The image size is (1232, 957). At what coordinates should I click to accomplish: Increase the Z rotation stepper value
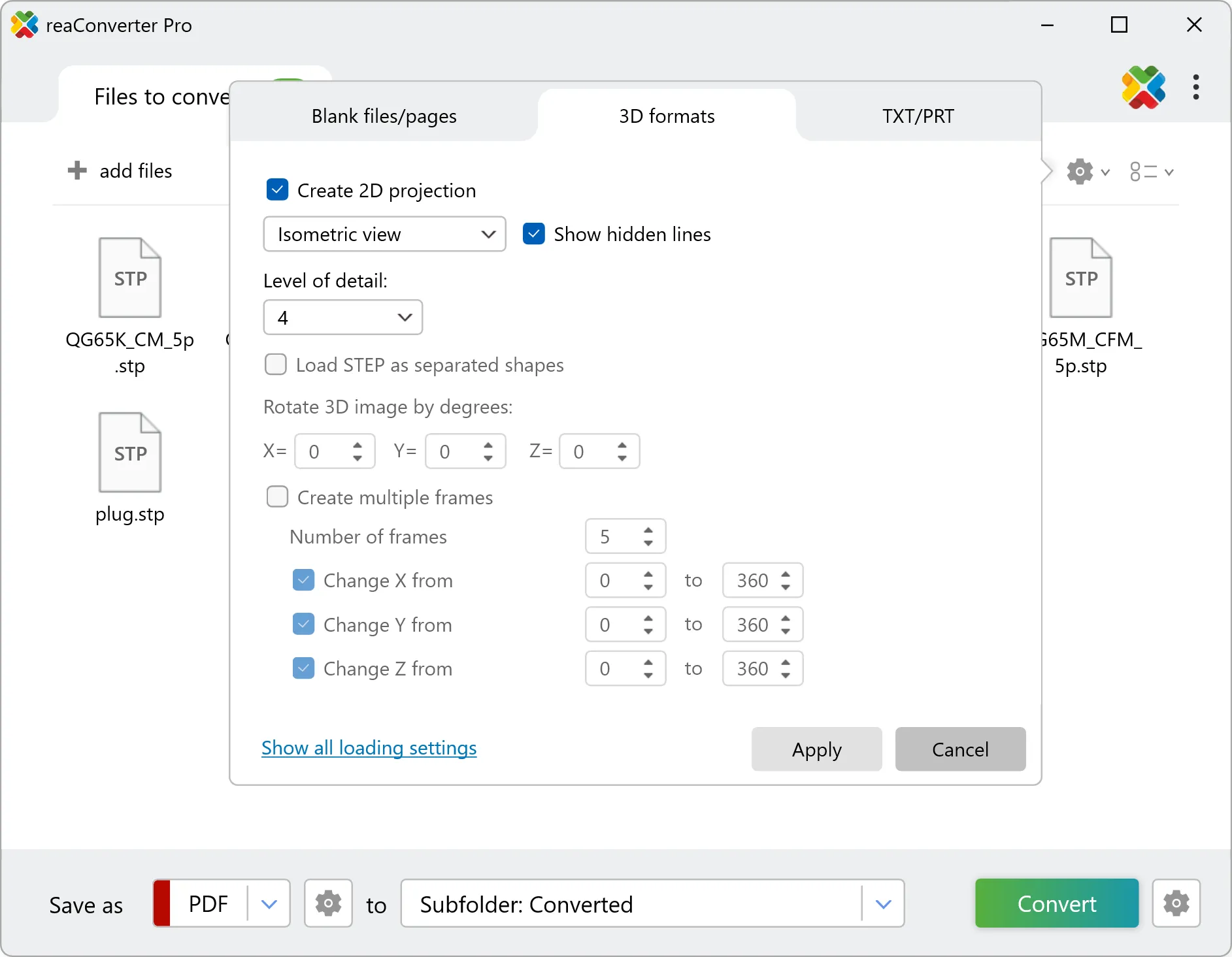pyautogui.click(x=622, y=445)
